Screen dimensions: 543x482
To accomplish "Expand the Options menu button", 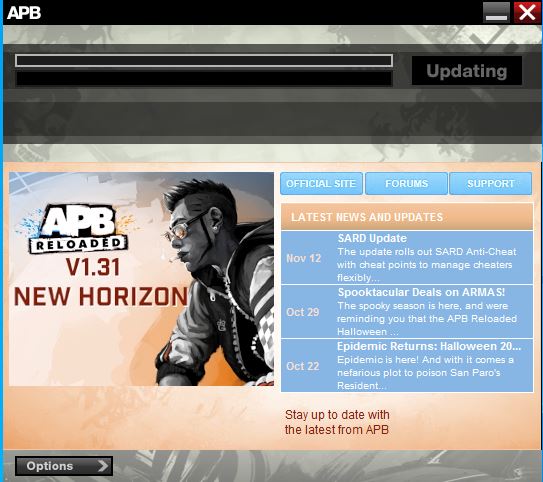I will (64, 466).
